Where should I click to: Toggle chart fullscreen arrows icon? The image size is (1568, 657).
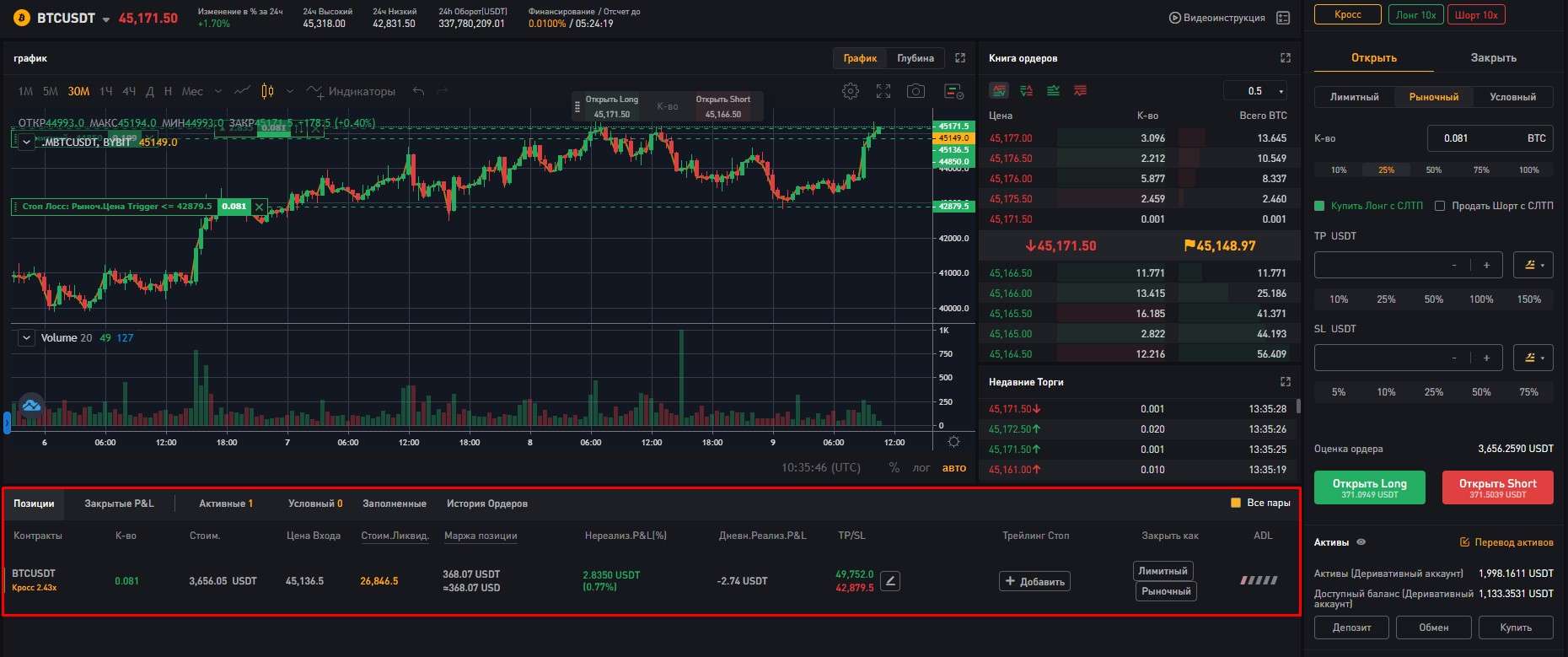tap(883, 91)
